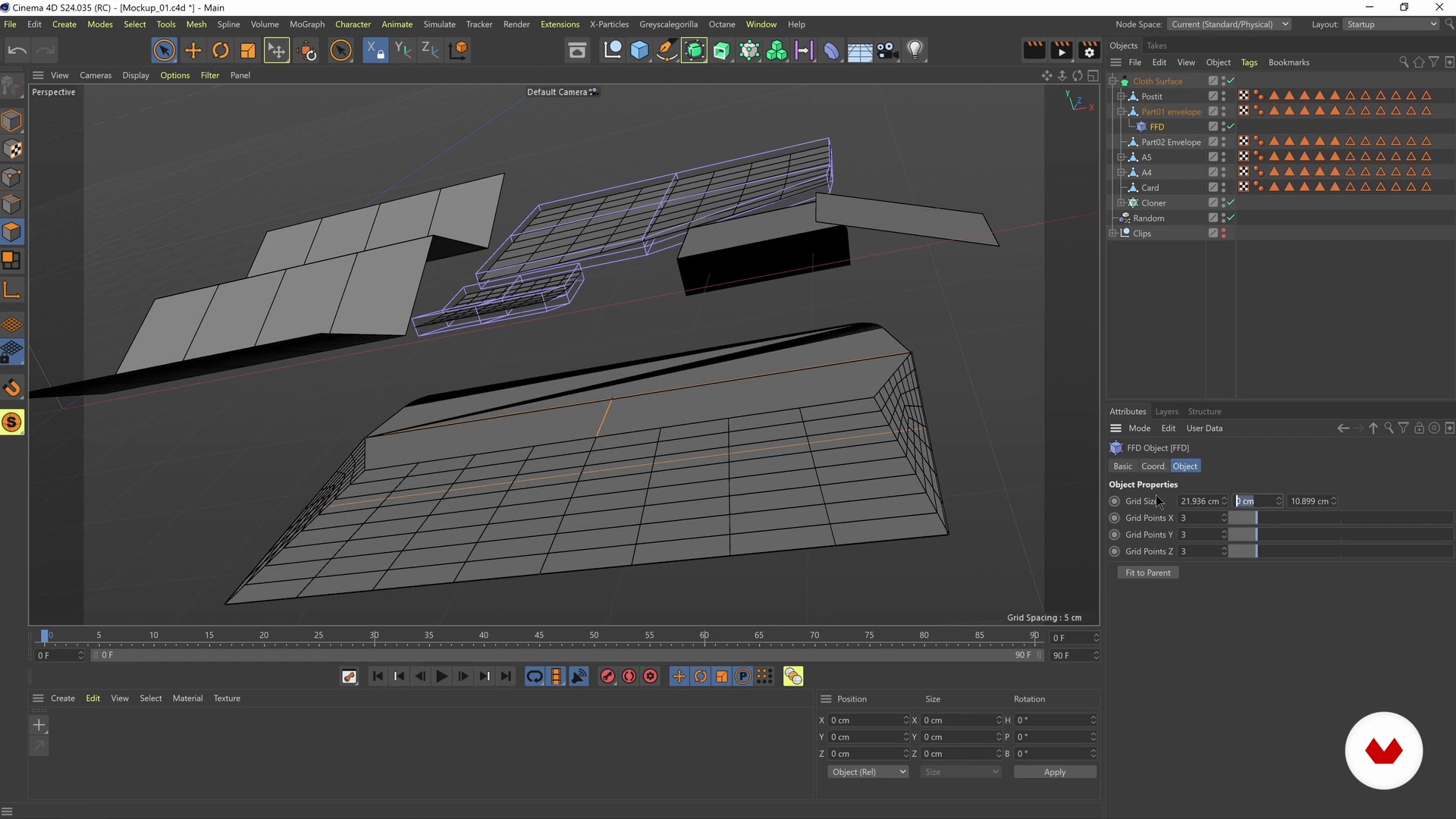Click the Fit to Parent button

point(1147,573)
